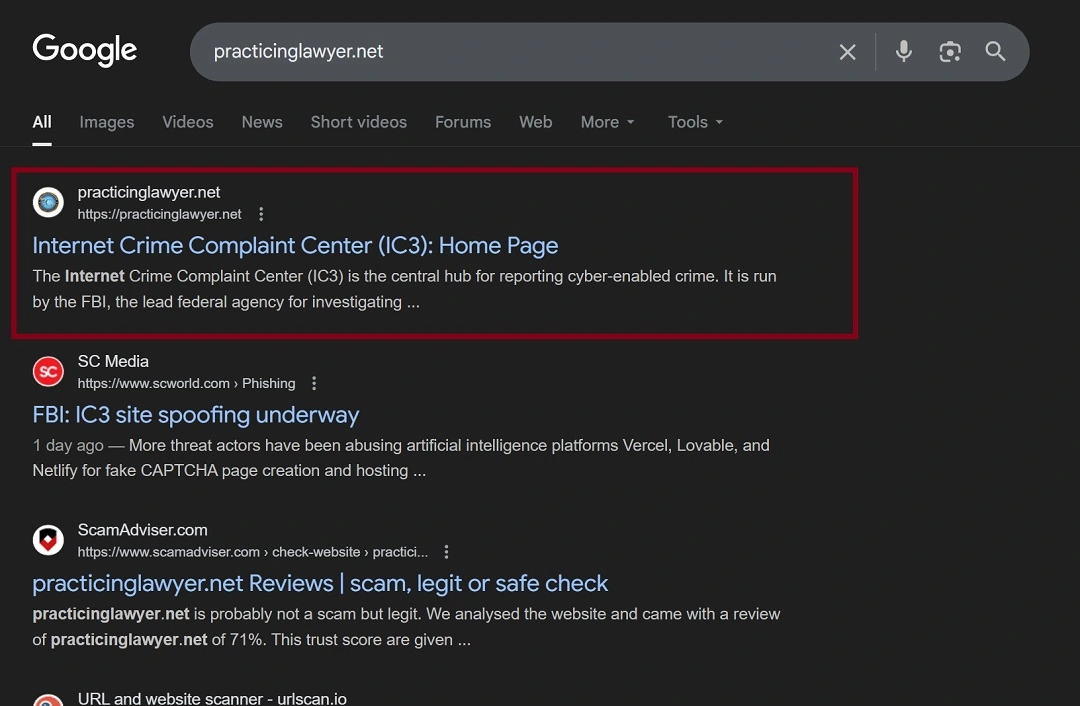Clear the search box with X icon

click(847, 52)
